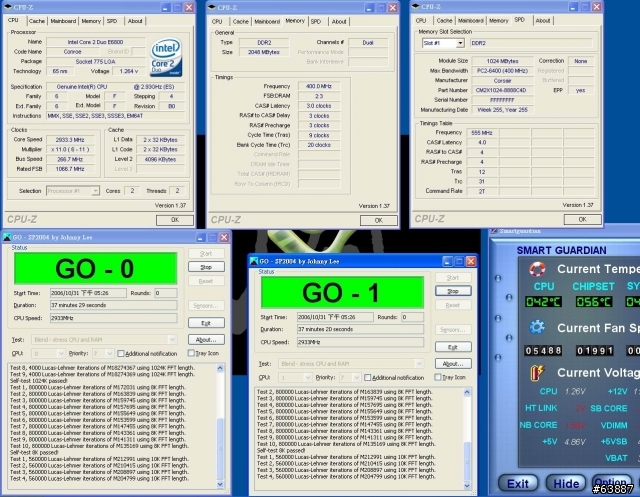Viewport: 640px width, 497px height.
Task: Click the third CPU-Z window title icon
Action: tap(416, 7)
